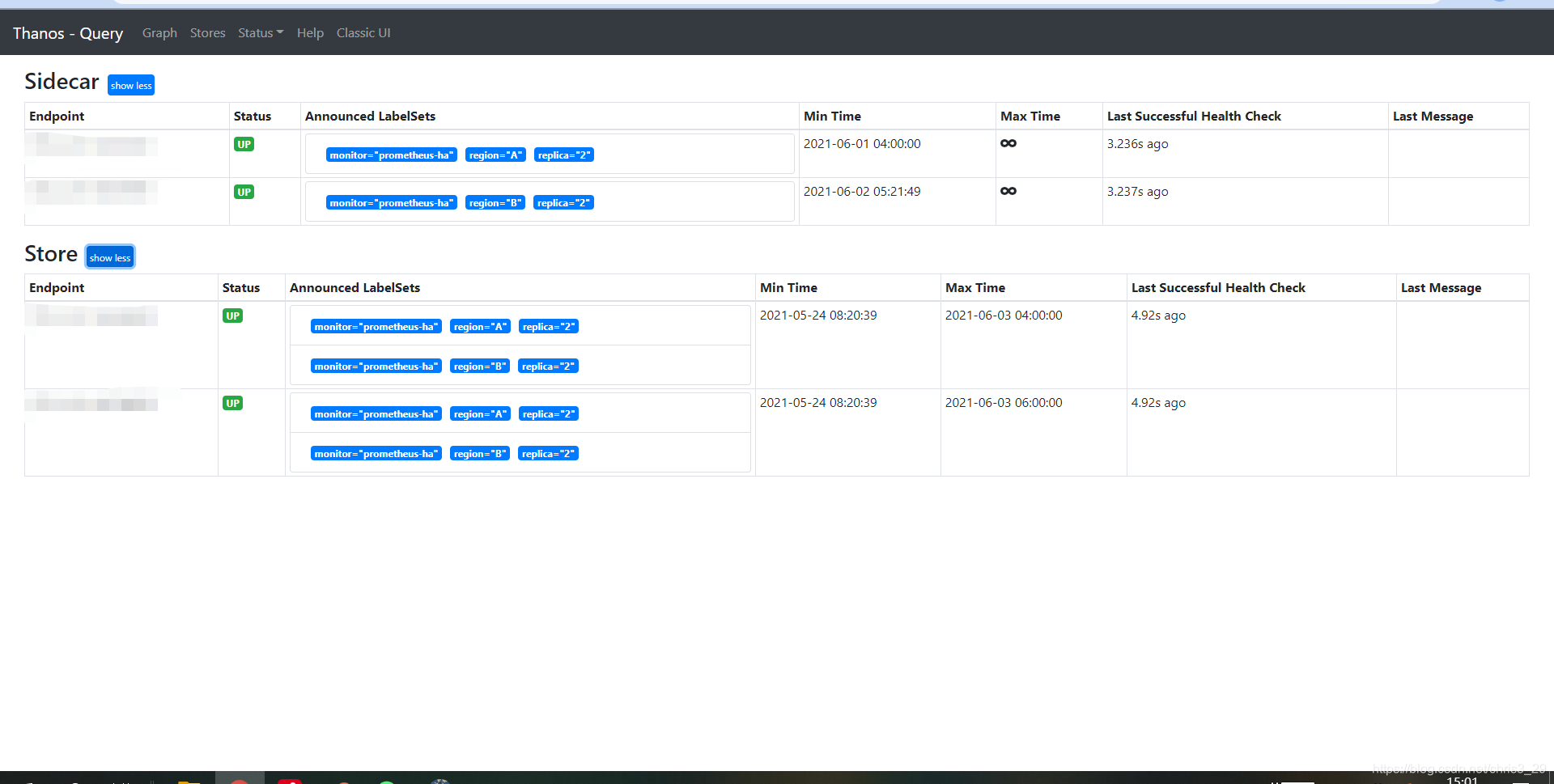Collapse Store section with show less
Screen dimensions: 1554x784
[110, 257]
